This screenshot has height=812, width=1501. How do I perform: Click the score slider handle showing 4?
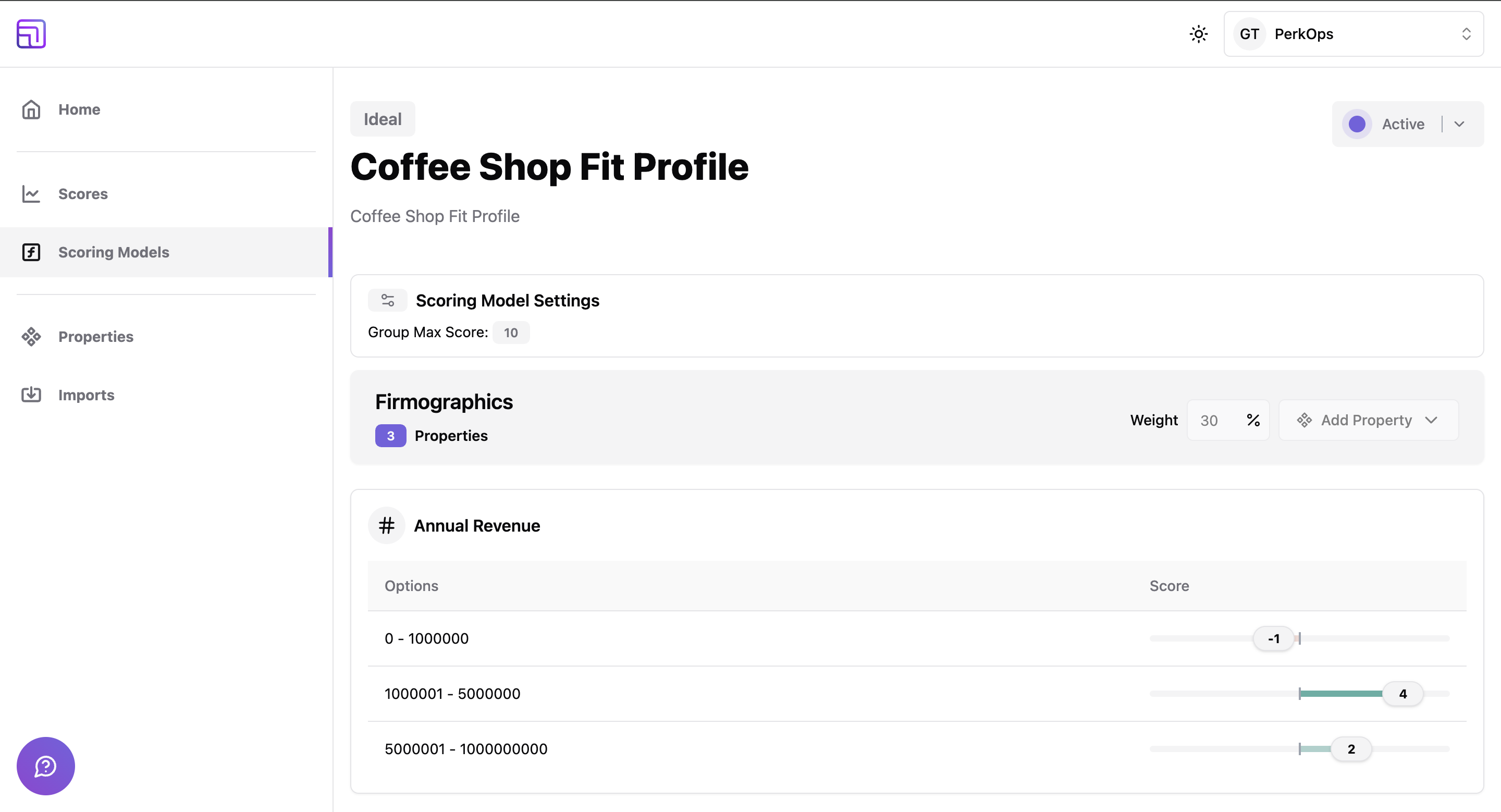tap(1402, 694)
